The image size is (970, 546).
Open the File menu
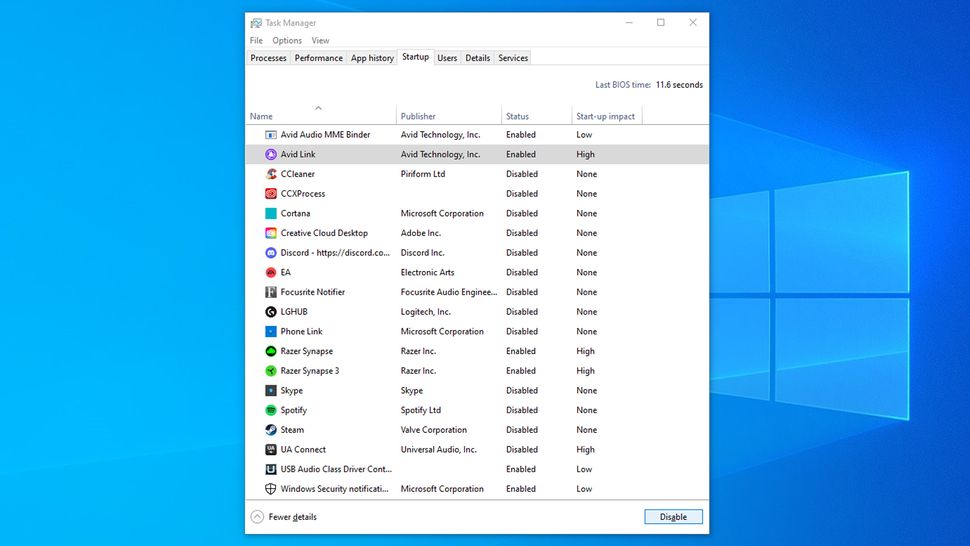click(256, 40)
